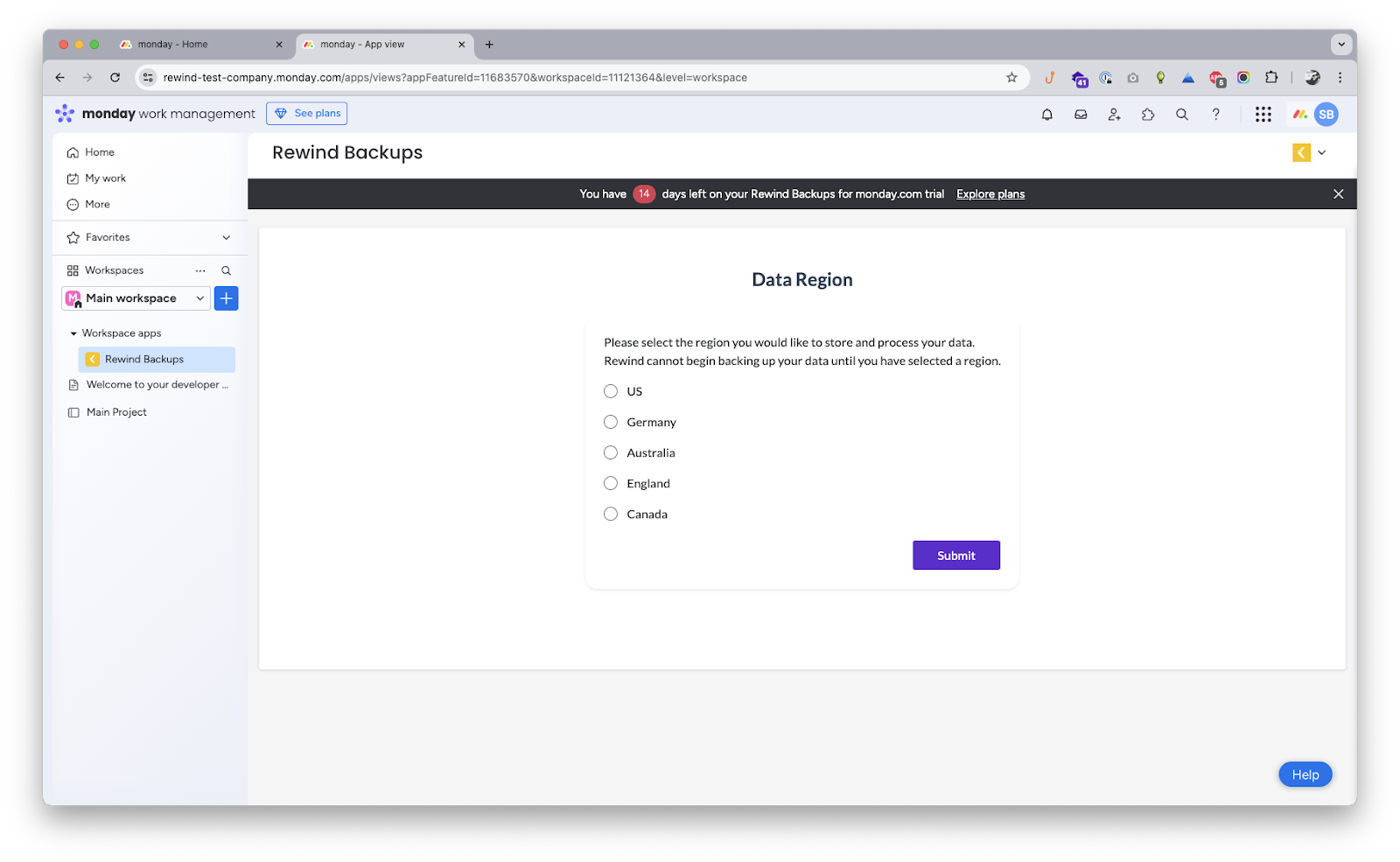
Task: Select the Australia data region
Action: pyautogui.click(x=611, y=452)
